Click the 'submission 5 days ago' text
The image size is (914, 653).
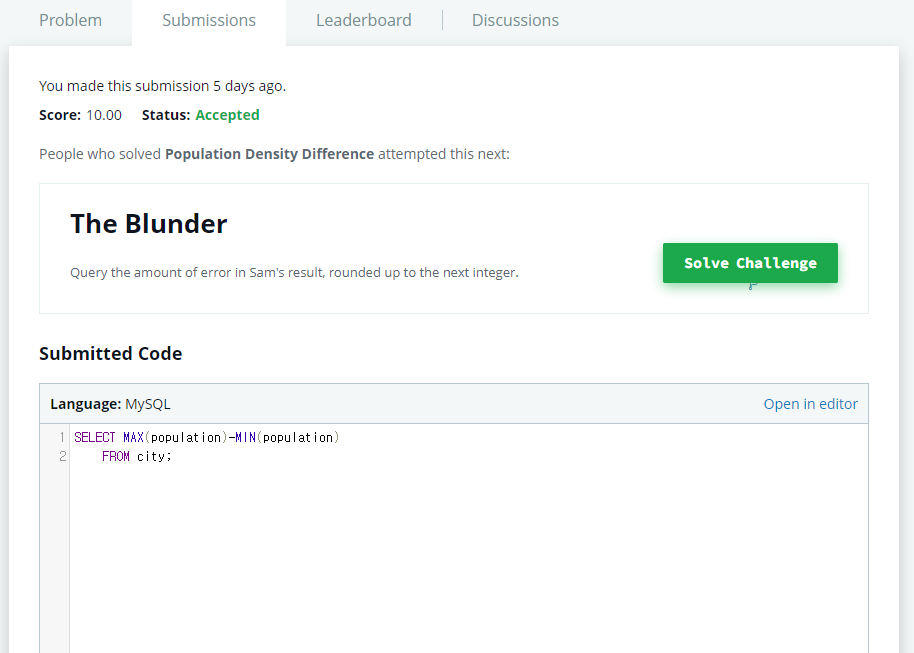coord(210,86)
